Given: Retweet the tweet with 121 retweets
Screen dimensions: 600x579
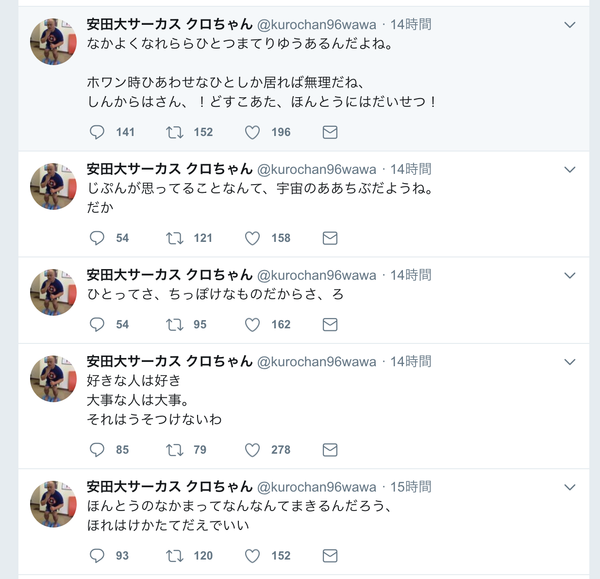Looking at the screenshot, I should pos(174,238).
